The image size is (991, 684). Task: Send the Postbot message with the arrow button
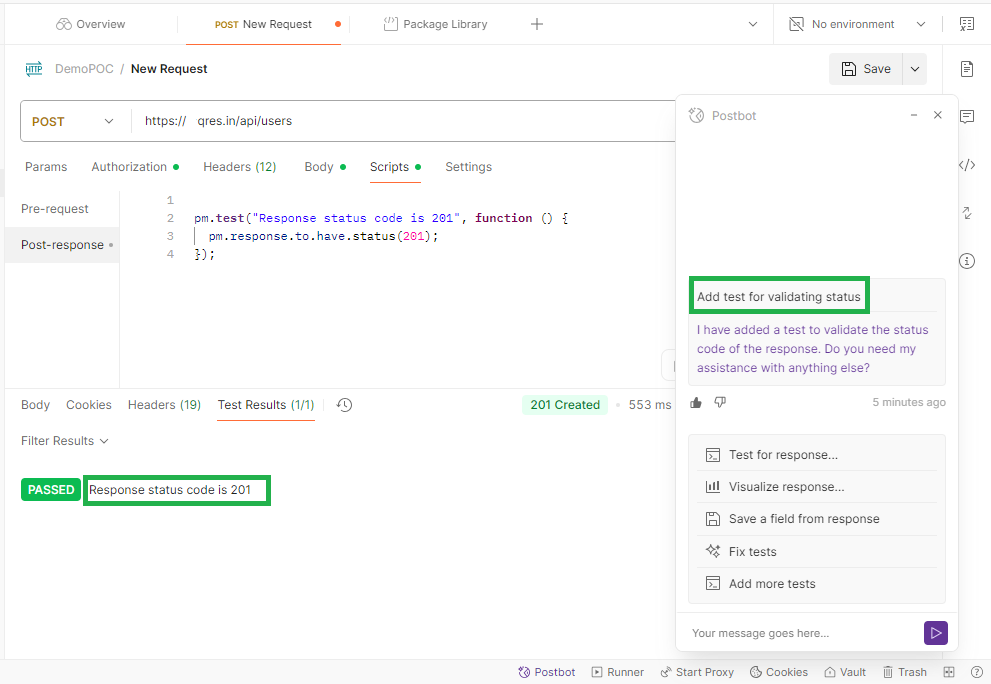pos(936,633)
